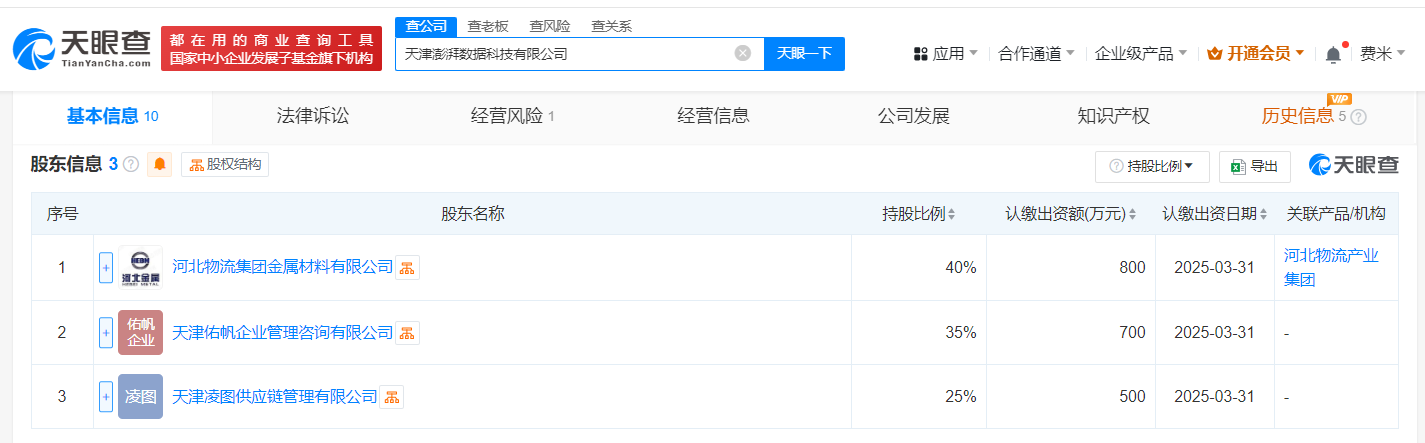Click the 股东名称 column header
This screenshot has height=443, width=1425.
pyautogui.click(x=472, y=214)
